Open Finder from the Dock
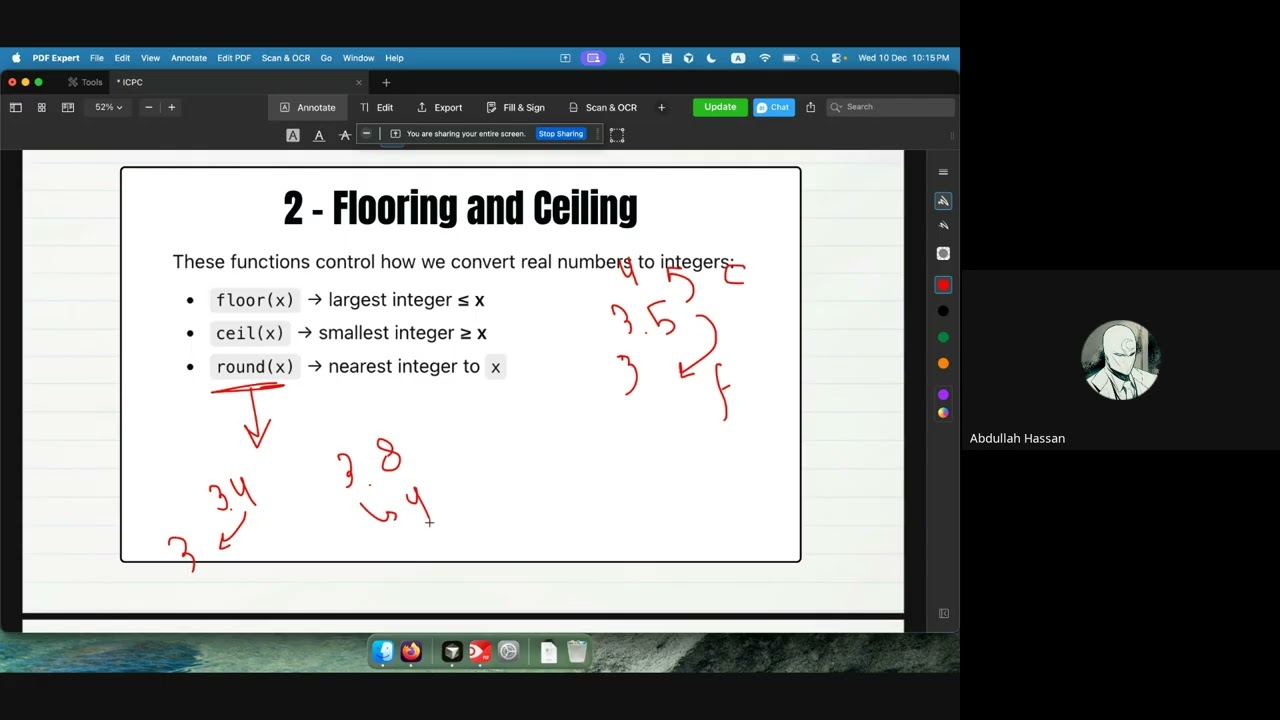Viewport: 1280px width, 720px height. click(x=383, y=652)
